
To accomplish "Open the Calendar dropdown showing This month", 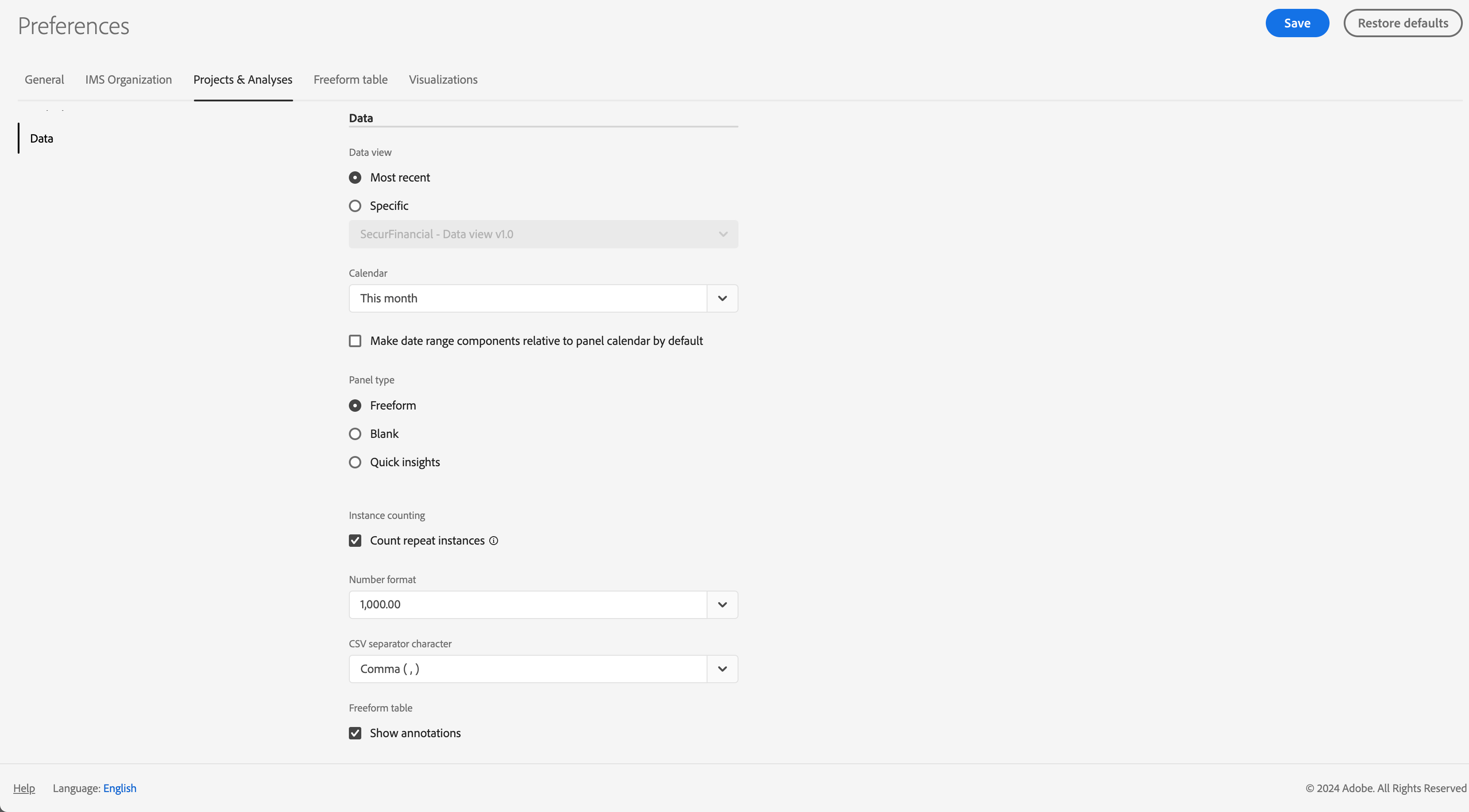I will coord(722,298).
